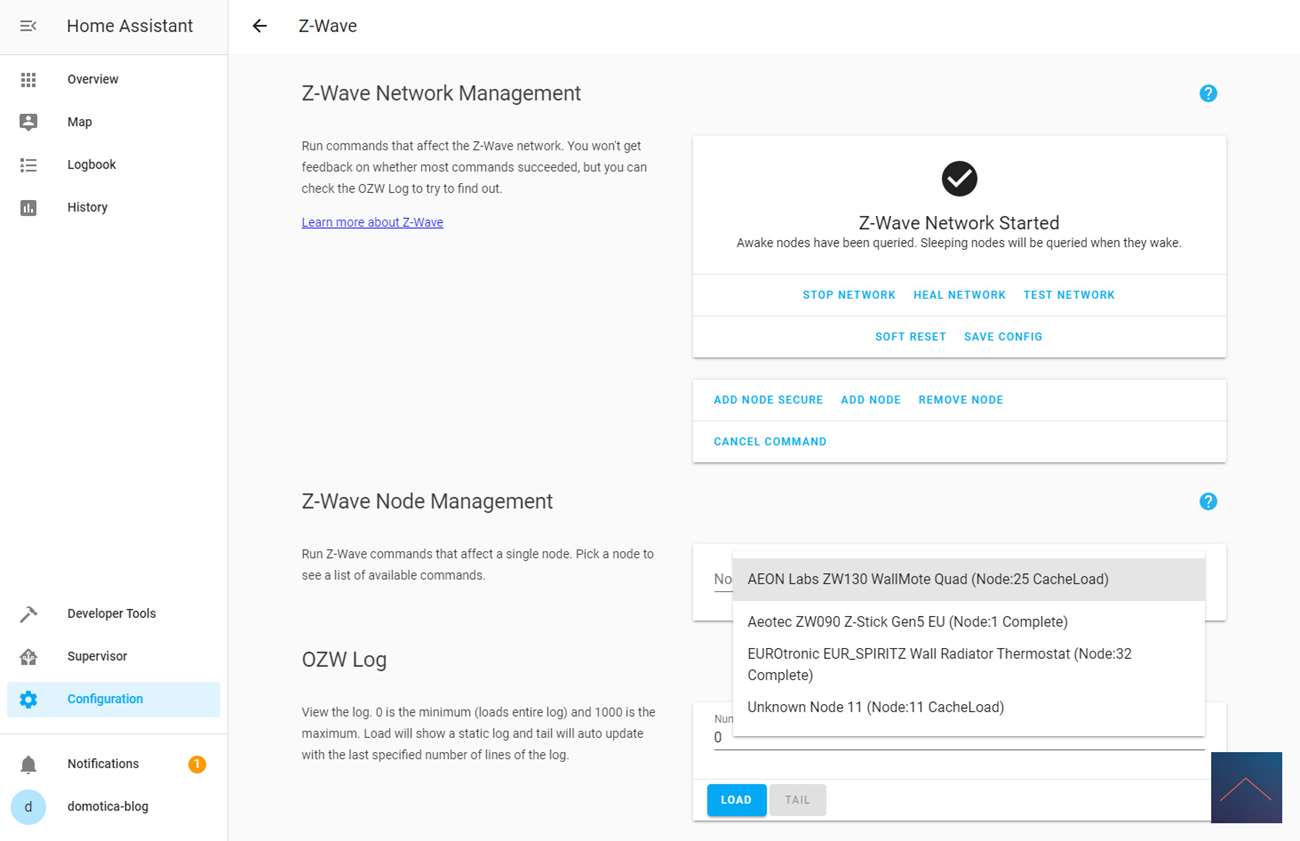Click Remove Node button
This screenshot has height=841, width=1300.
click(961, 400)
